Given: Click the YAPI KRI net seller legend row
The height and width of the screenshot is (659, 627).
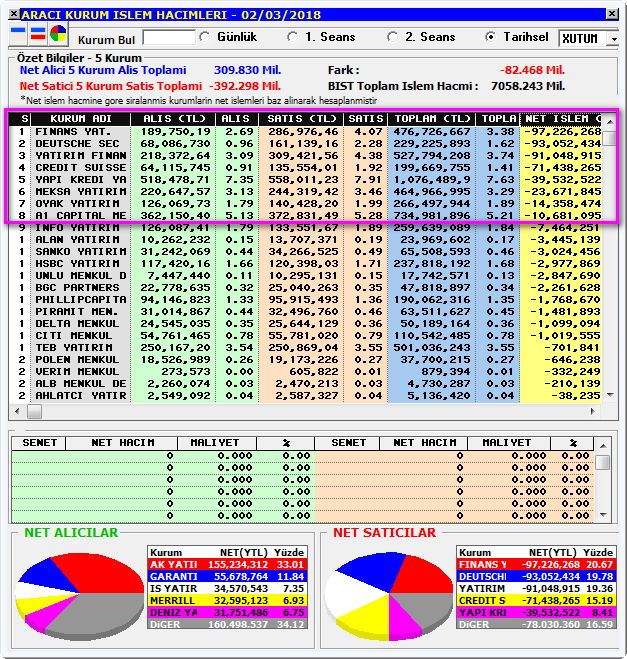Looking at the screenshot, I should 536,613.
